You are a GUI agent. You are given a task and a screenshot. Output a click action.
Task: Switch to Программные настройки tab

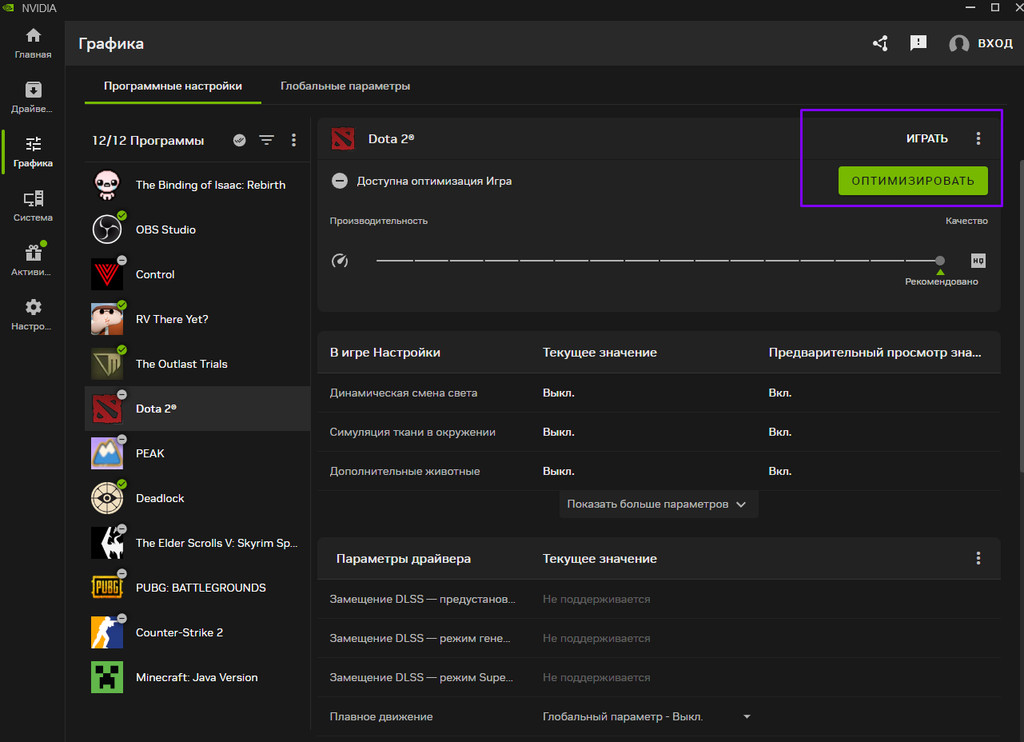click(x=173, y=86)
